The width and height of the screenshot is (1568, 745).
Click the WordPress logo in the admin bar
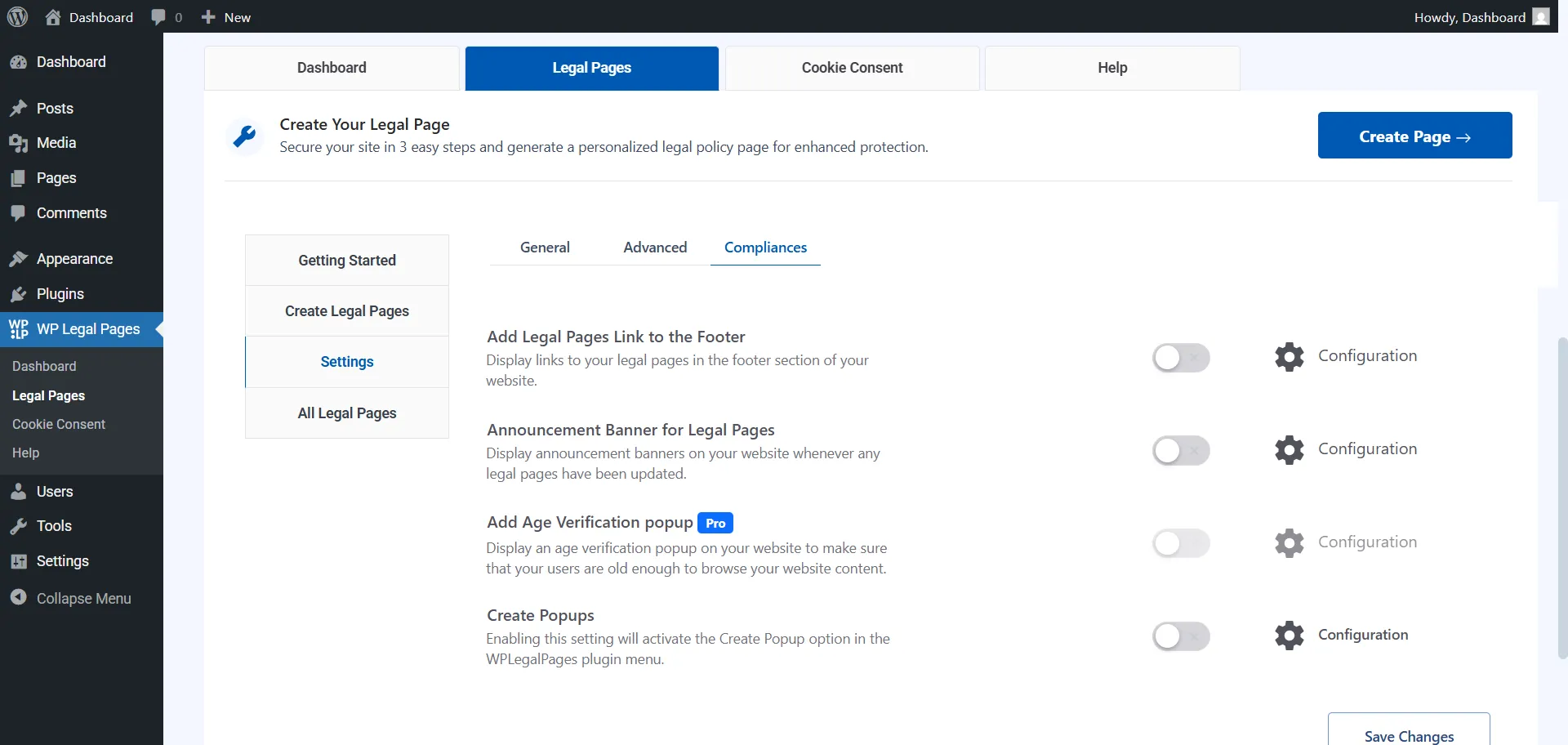[17, 17]
